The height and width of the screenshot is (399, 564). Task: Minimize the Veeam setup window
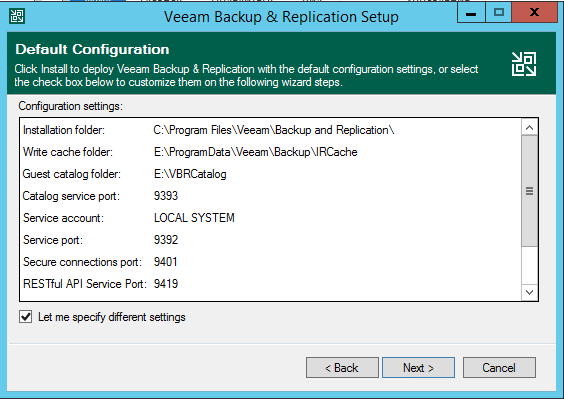click(471, 13)
